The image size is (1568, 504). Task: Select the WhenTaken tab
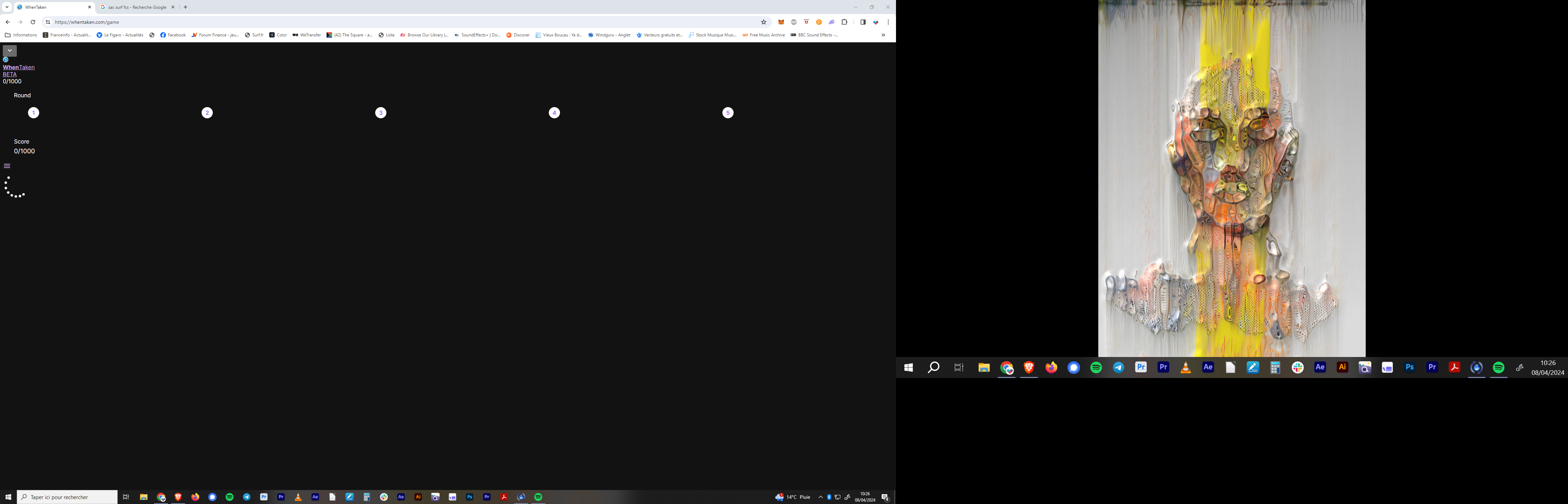tap(54, 7)
